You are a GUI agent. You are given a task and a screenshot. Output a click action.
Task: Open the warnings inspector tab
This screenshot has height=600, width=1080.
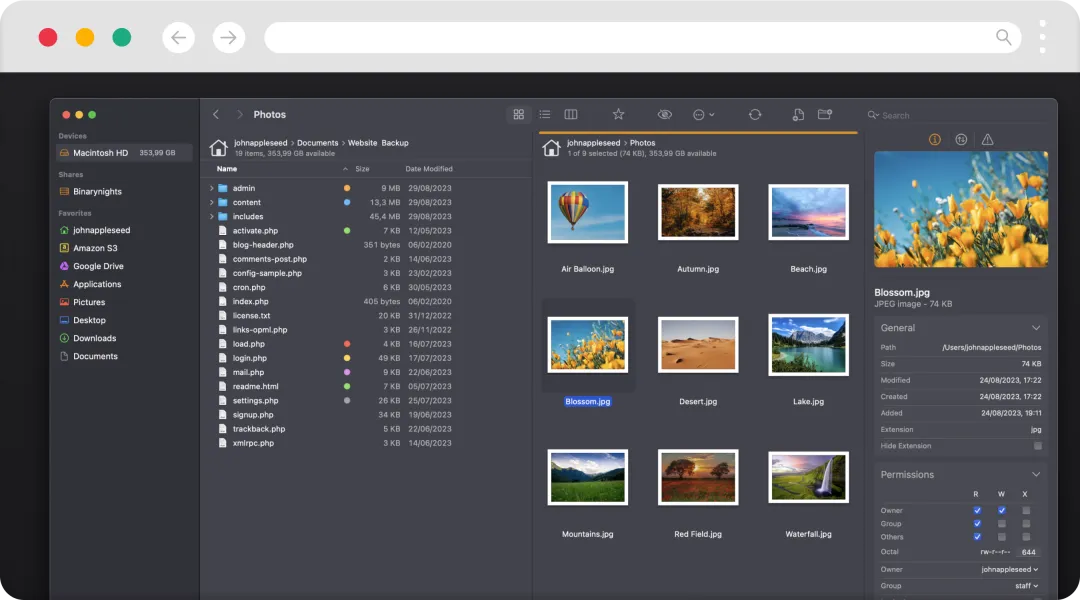(987, 140)
